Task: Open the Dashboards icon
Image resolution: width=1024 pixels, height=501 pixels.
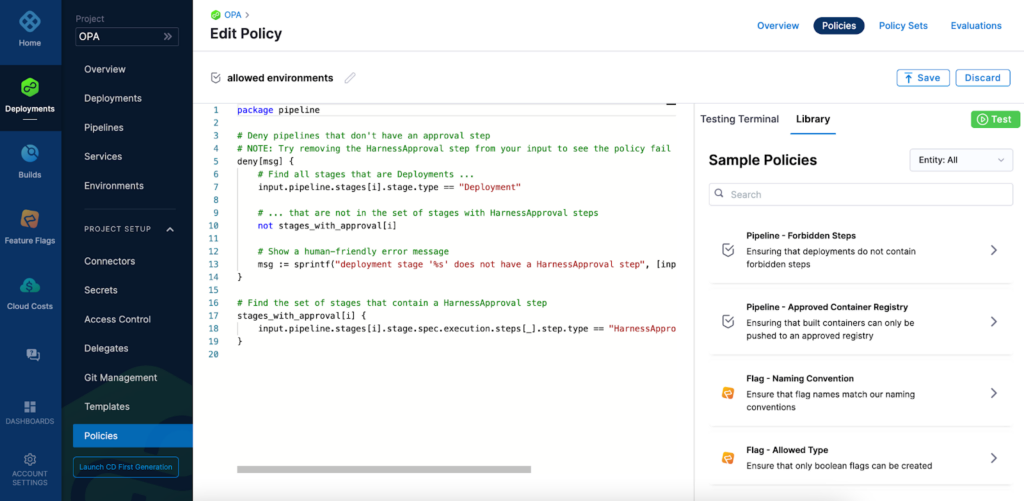Action: [30, 406]
